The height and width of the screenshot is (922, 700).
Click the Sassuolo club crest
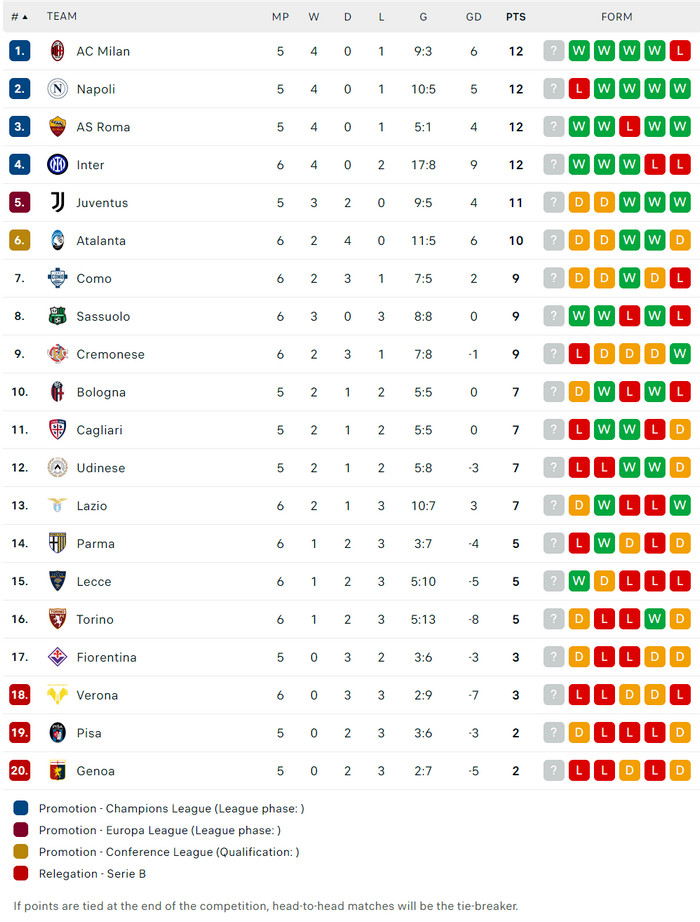click(x=58, y=316)
